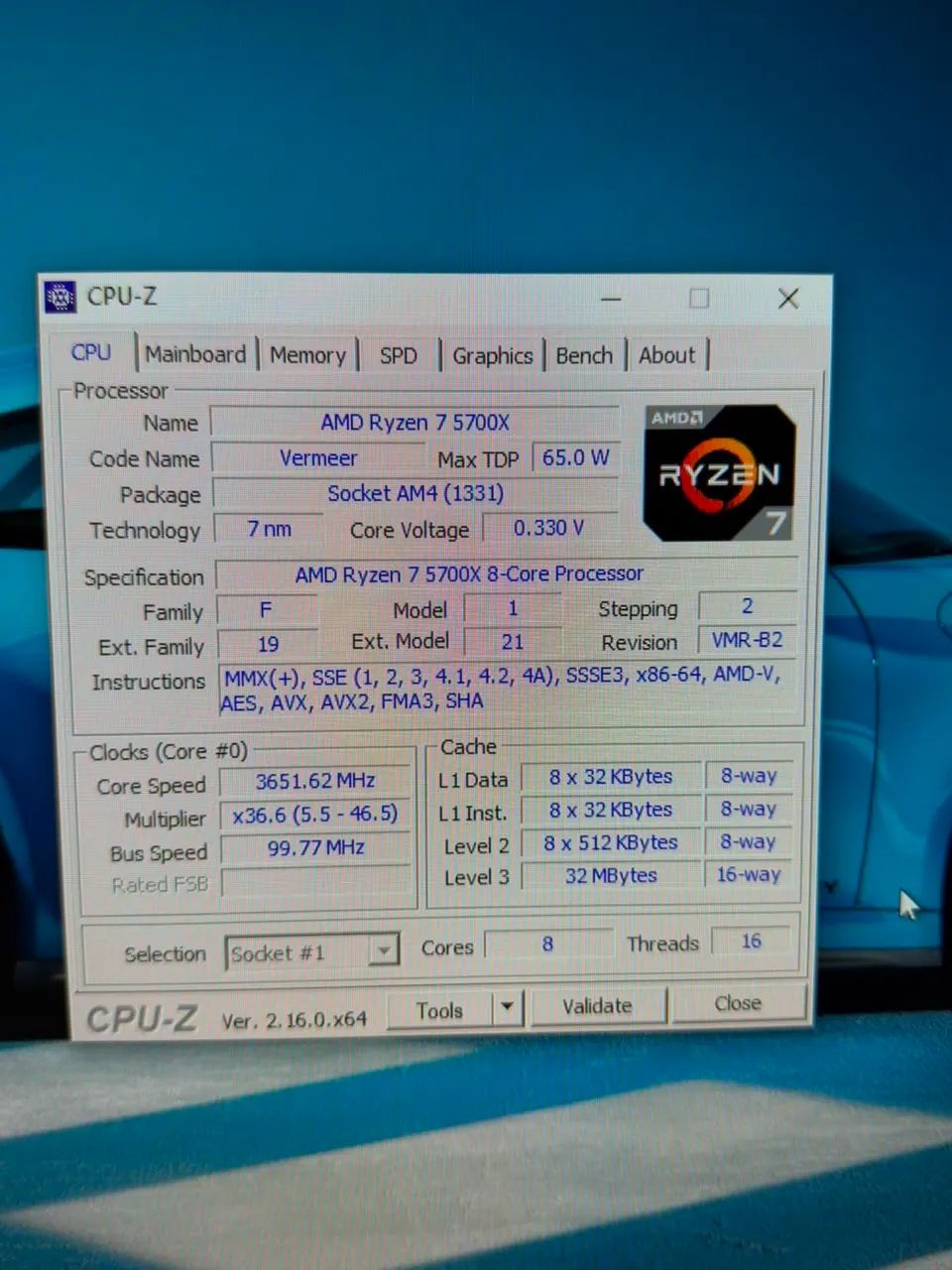Open the Memory tab

[x=307, y=355]
